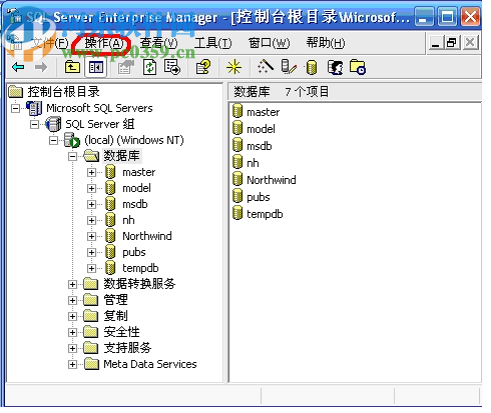Select 安全性 in the tree
The image size is (491, 413).
point(121,332)
